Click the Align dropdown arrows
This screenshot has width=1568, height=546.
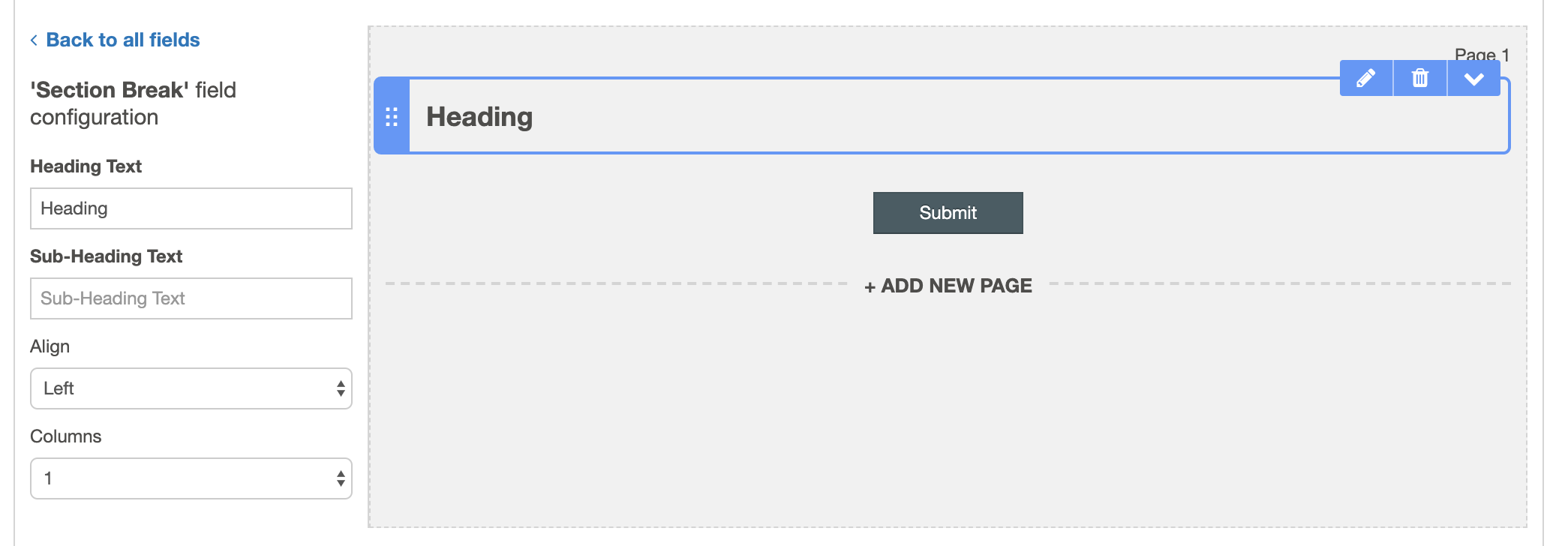(x=341, y=388)
